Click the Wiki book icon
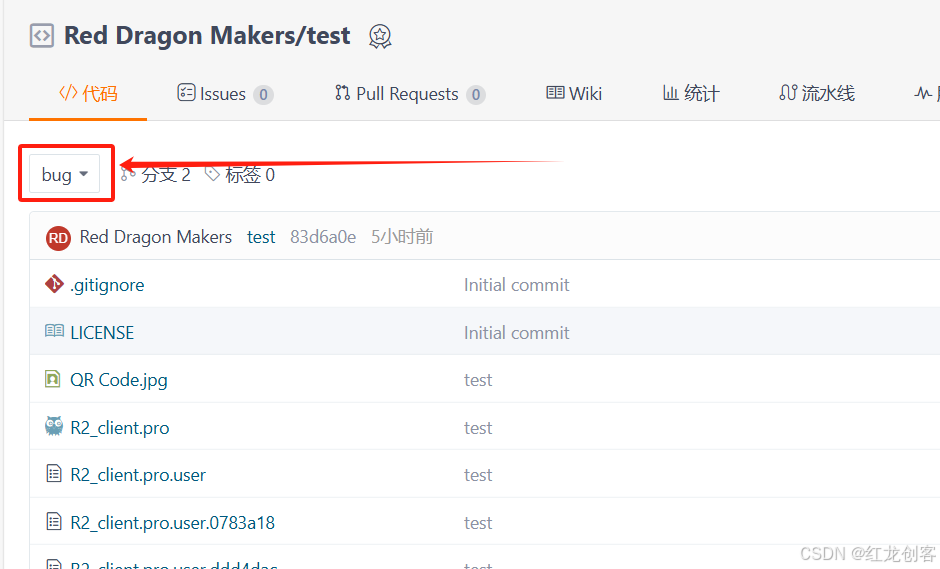940x569 pixels. 555,92
